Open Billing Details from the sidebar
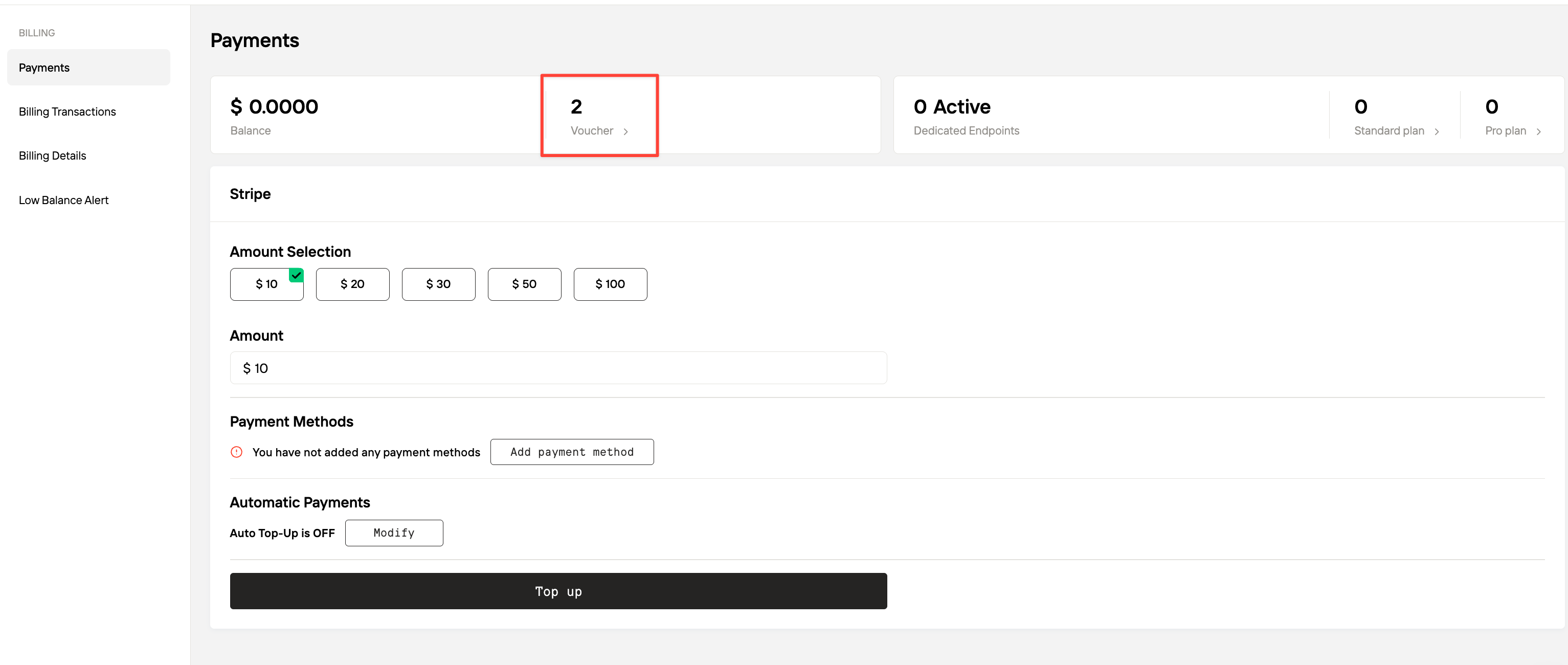This screenshot has width=1568, height=665. pos(52,156)
